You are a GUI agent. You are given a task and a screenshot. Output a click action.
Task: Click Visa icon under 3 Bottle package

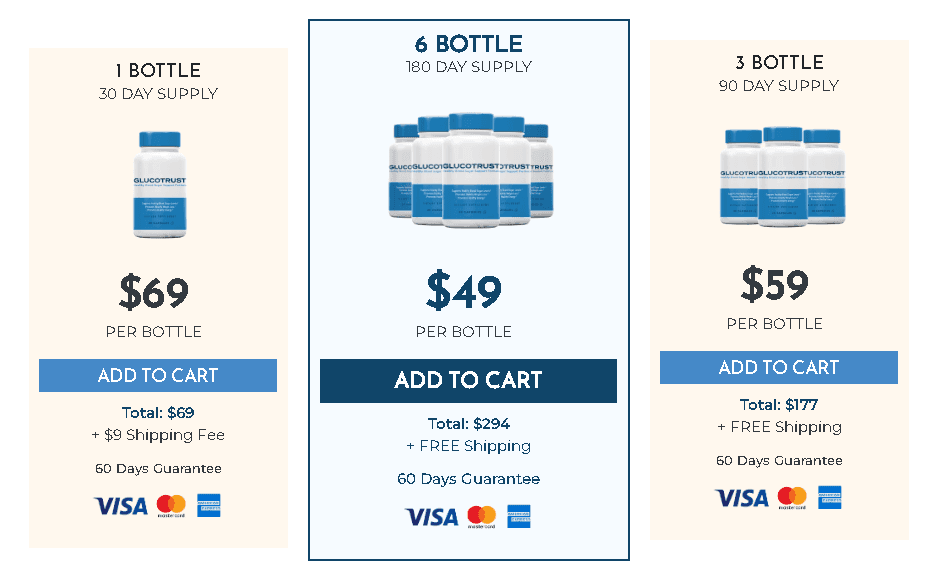point(742,498)
